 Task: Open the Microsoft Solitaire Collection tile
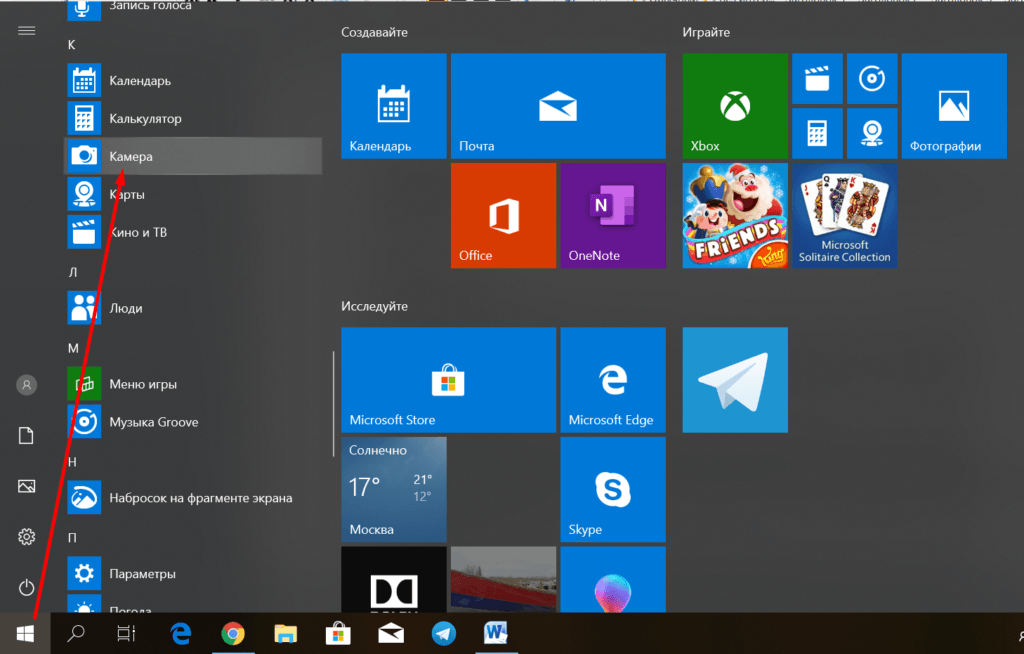coord(844,216)
